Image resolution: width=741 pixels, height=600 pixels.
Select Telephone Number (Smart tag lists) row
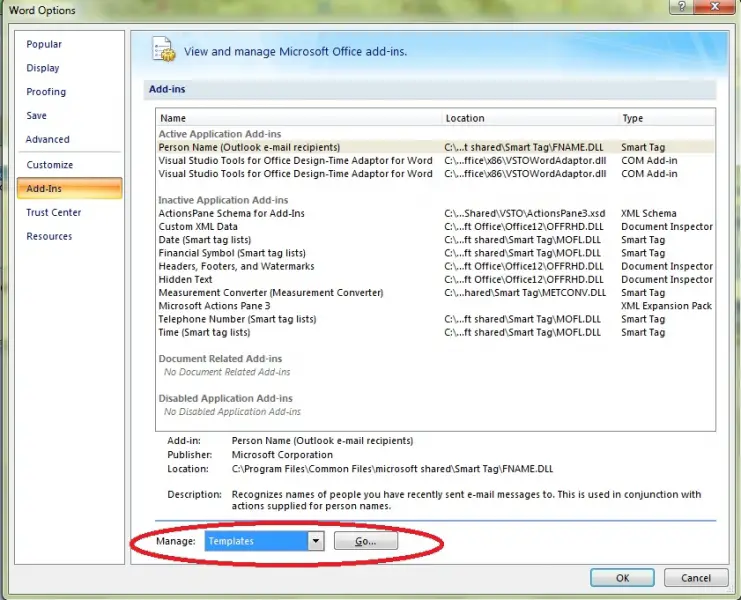click(x=435, y=319)
